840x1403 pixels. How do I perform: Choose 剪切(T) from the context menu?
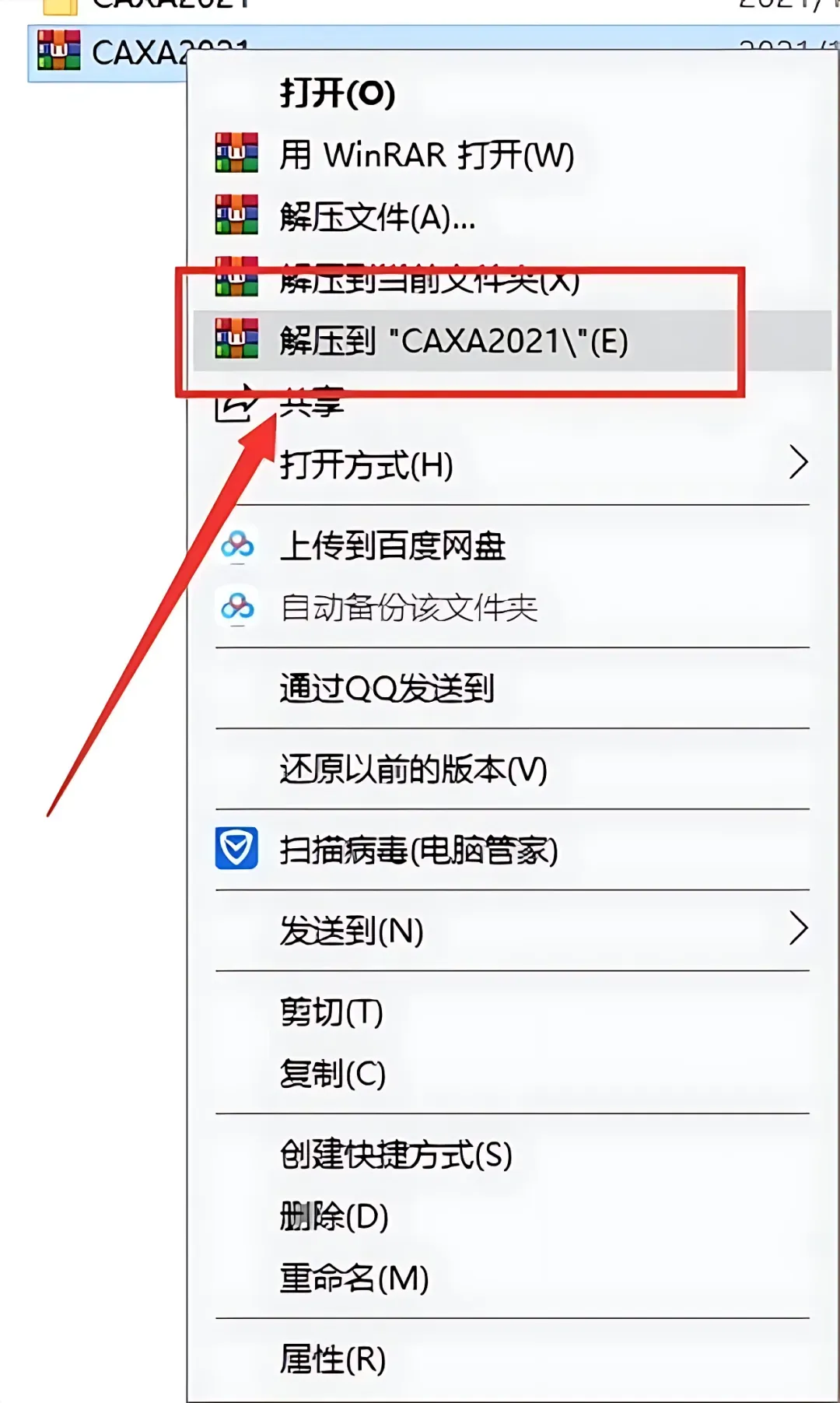331,1012
